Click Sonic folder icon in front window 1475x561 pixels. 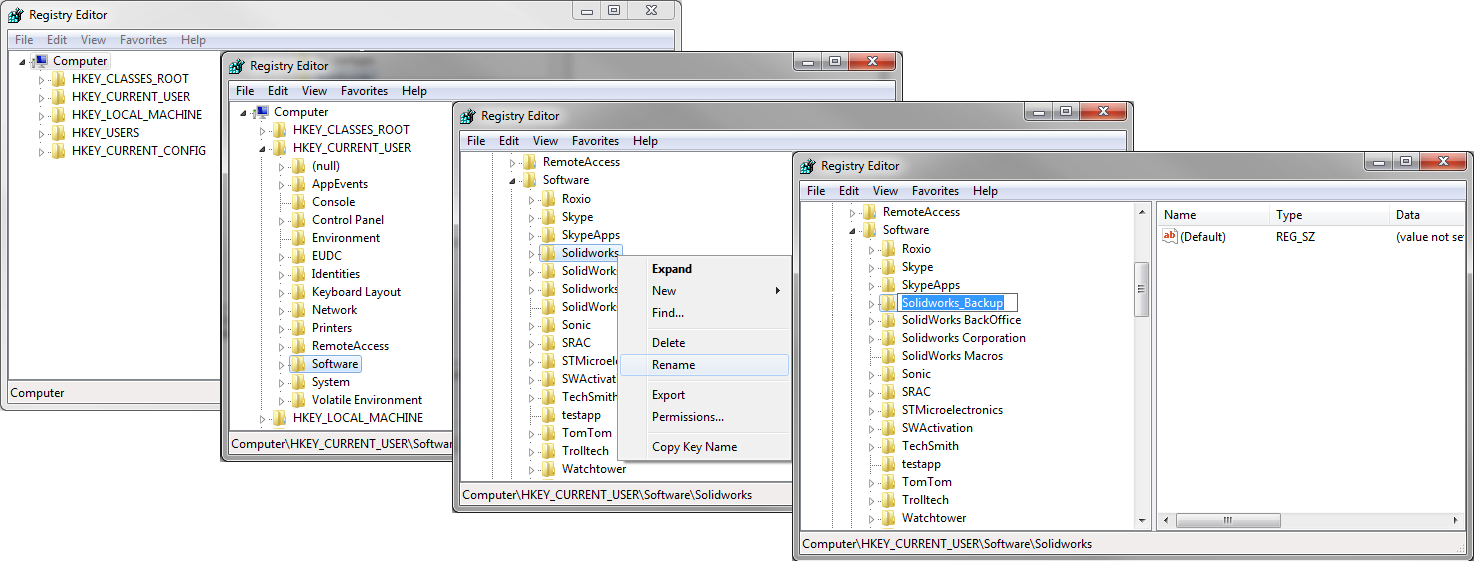coord(888,374)
